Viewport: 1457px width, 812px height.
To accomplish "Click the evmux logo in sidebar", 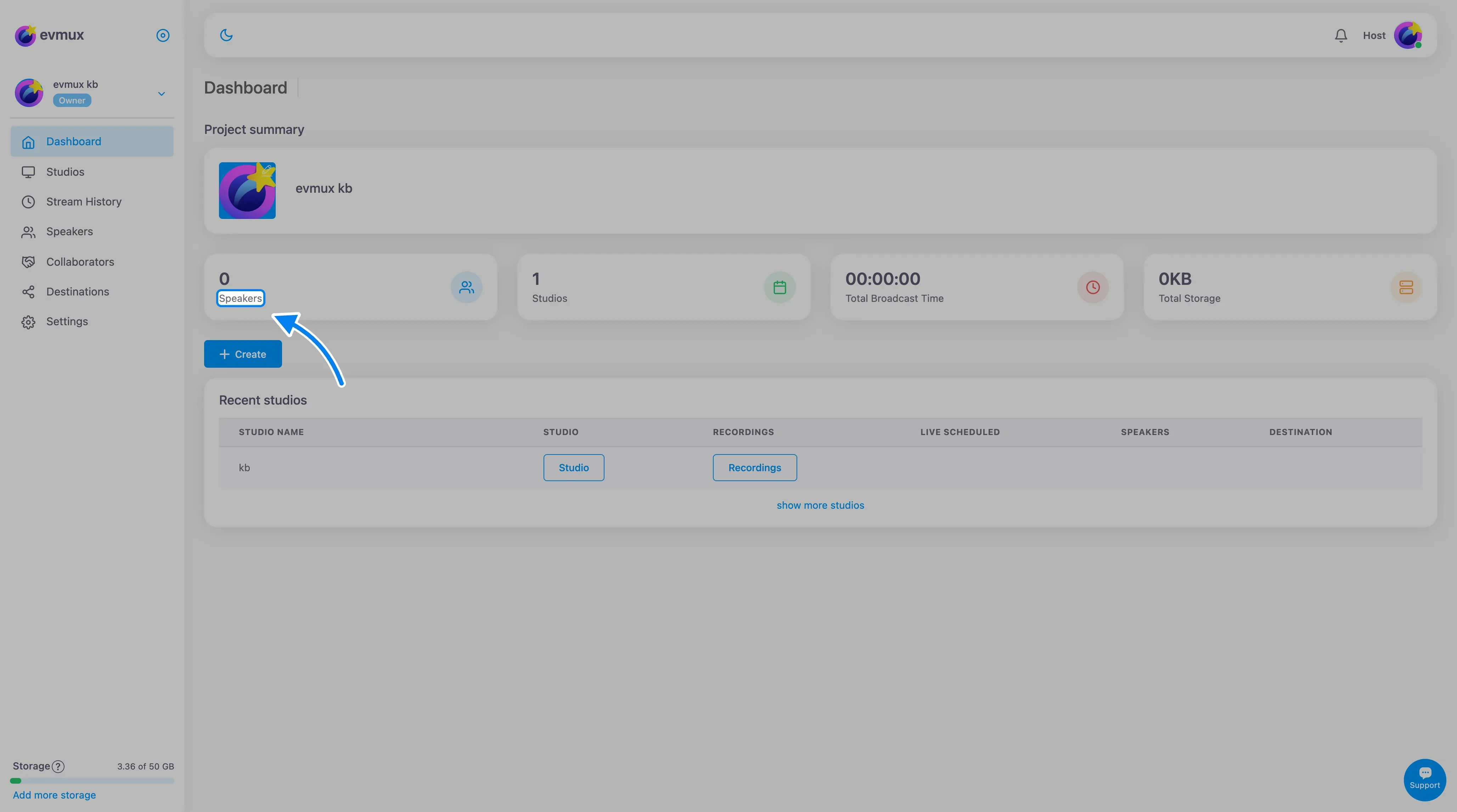I will [49, 35].
